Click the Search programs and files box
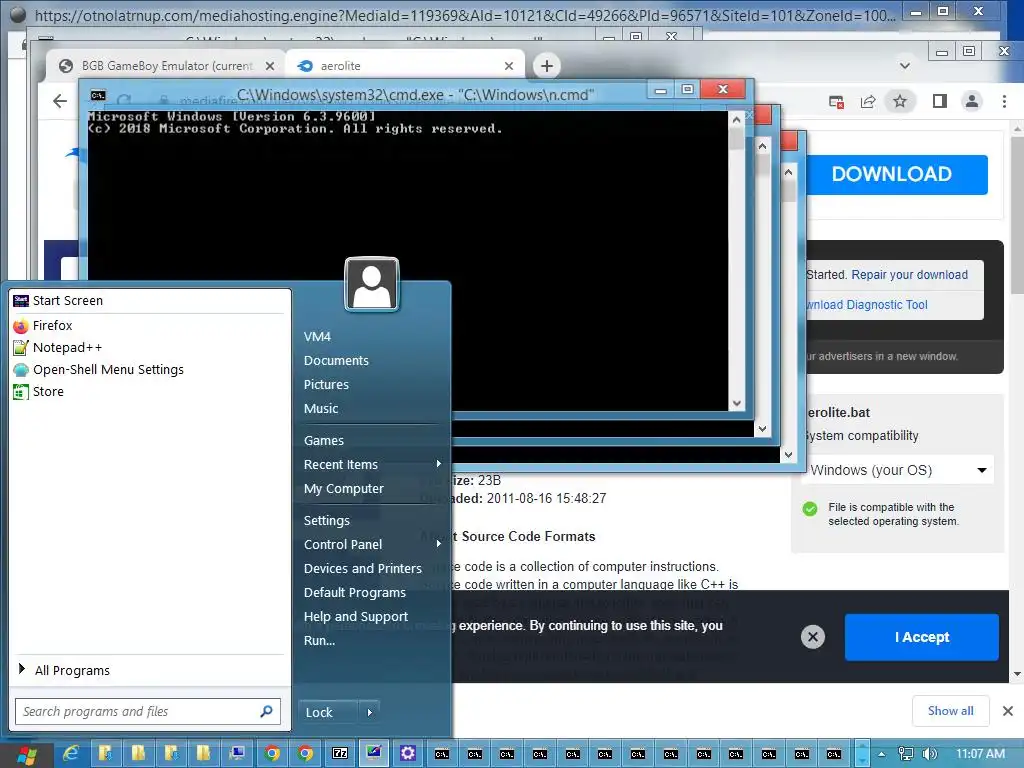Viewport: 1024px width, 768px height. (148, 711)
